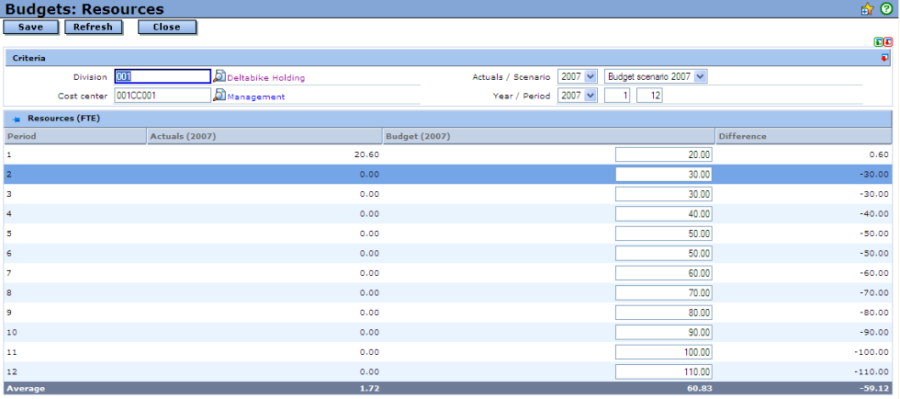Collapse the Criteria section with arrow icon

[885, 58]
